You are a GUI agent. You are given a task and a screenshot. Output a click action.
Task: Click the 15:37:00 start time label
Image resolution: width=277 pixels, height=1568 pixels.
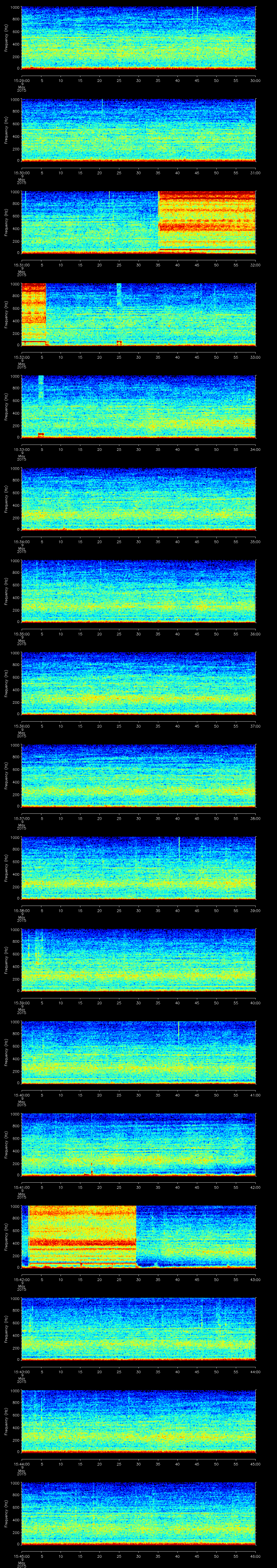click(21, 818)
